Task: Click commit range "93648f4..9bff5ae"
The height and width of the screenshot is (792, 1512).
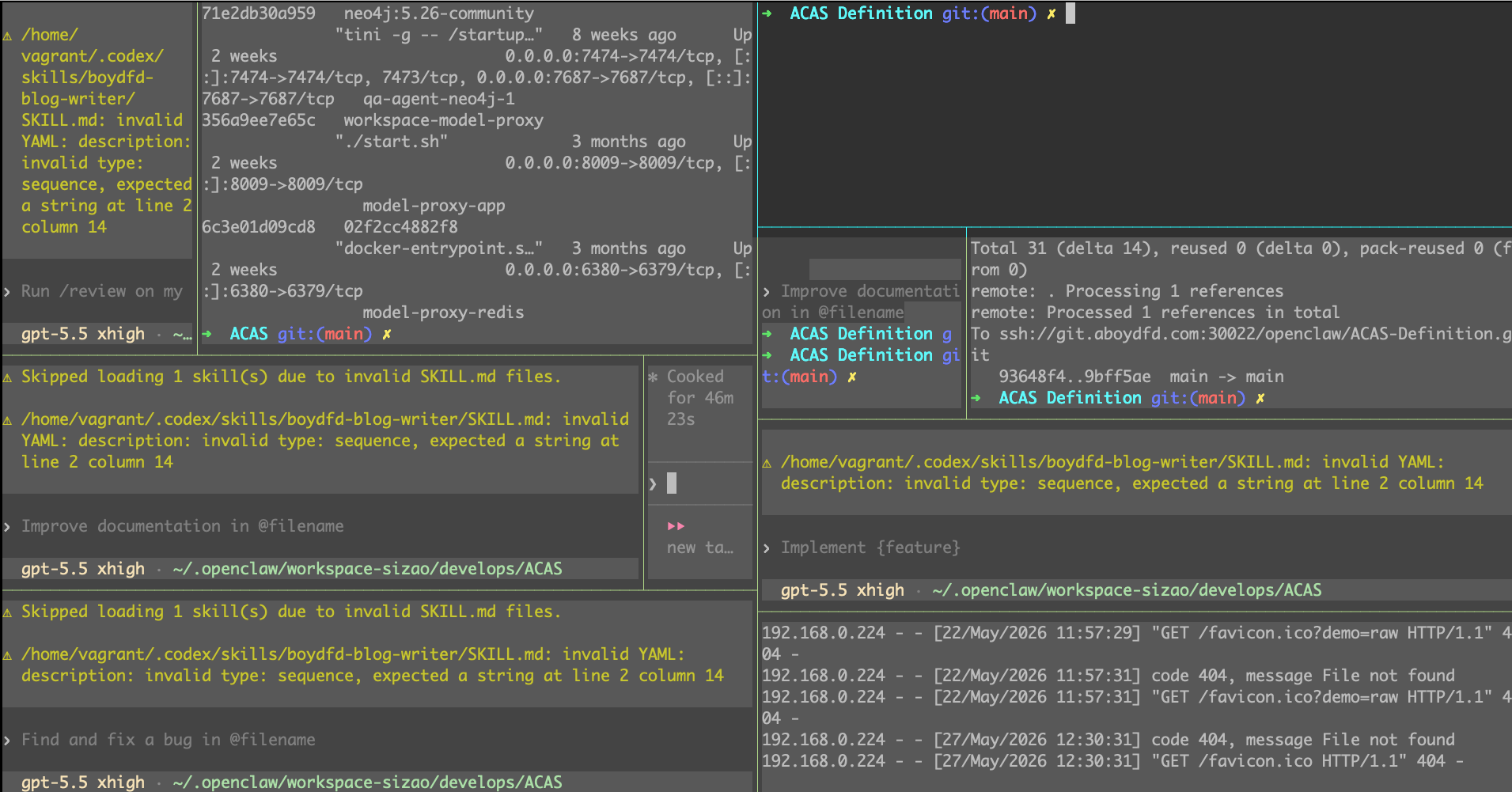Action: 1075,377
